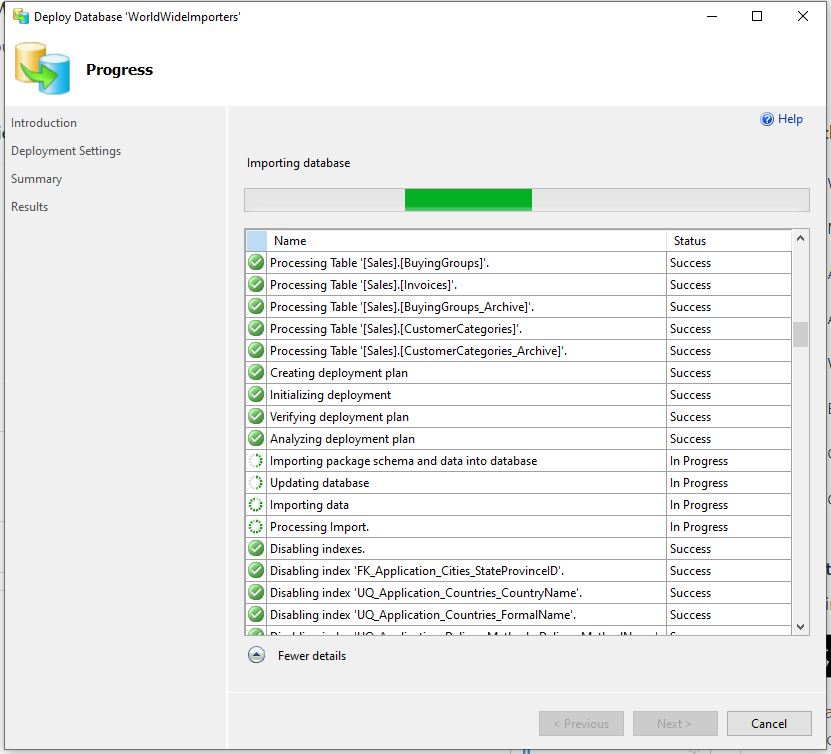
Task: Click spinner icon beside Updating database
Action: pos(256,483)
